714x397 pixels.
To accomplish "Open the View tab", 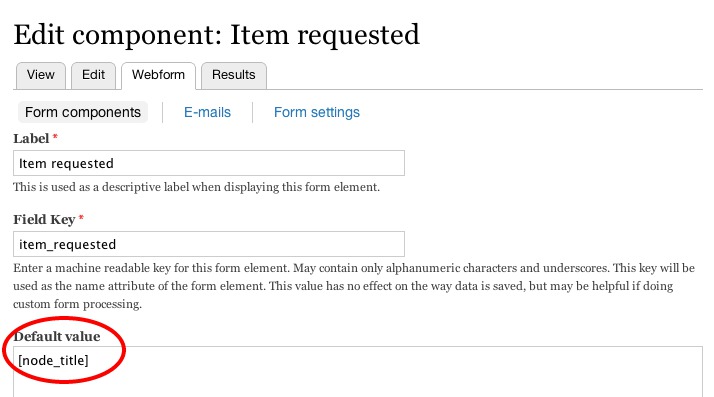I will (x=41, y=75).
